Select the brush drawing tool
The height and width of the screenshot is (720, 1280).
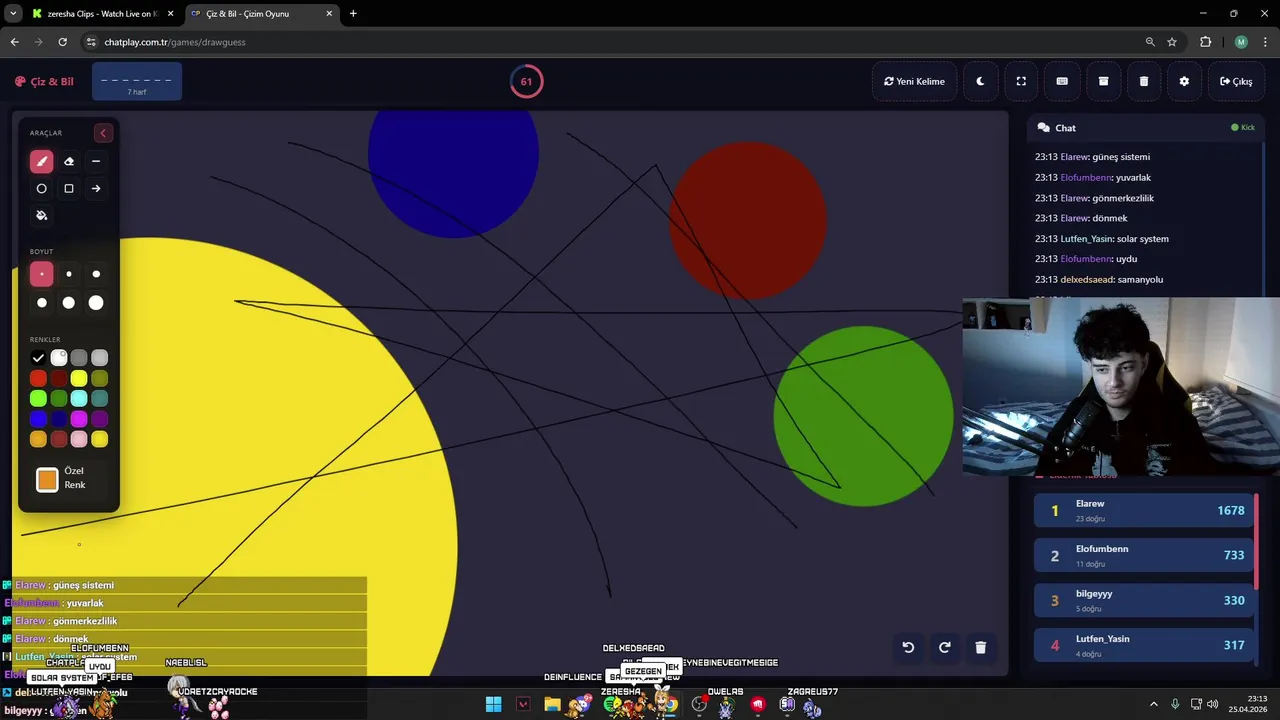[41, 161]
